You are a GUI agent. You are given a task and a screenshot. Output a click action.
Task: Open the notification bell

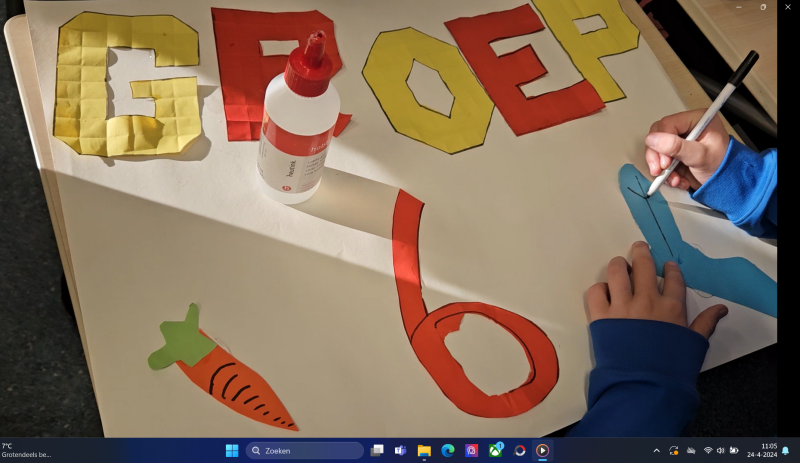786,451
